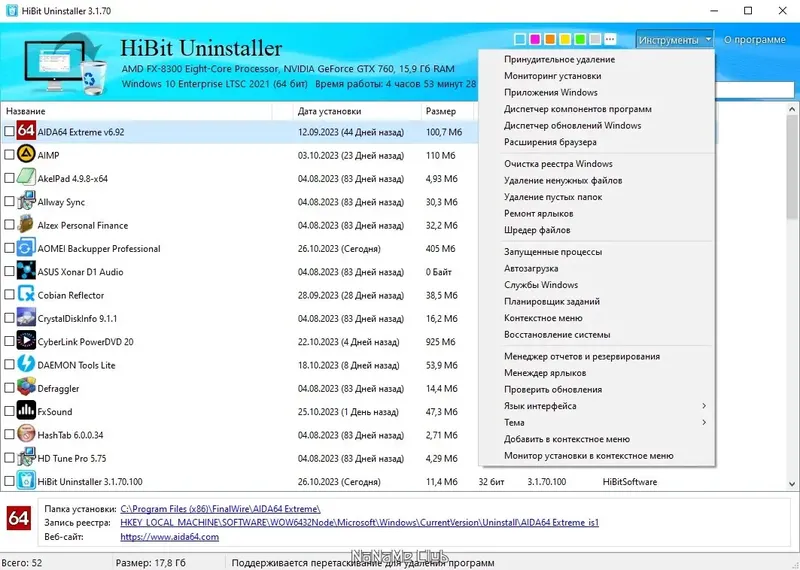Click the ASUS Xonar D1 Audio icon
Viewport: 800px width, 570px height.
pos(26,271)
